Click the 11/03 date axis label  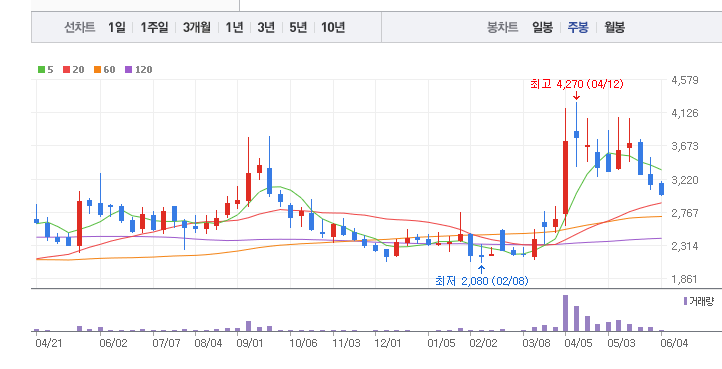[346, 344]
